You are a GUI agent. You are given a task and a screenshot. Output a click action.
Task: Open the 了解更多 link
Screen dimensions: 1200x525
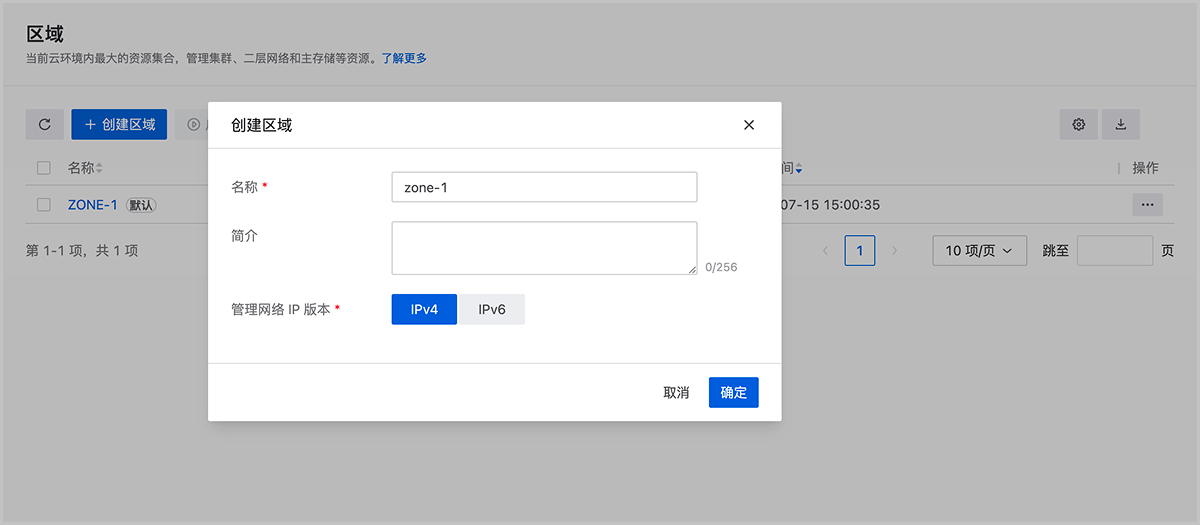click(x=404, y=59)
